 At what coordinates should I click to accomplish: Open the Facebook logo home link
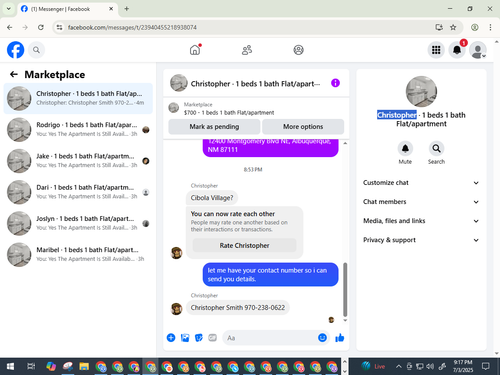click(15, 50)
